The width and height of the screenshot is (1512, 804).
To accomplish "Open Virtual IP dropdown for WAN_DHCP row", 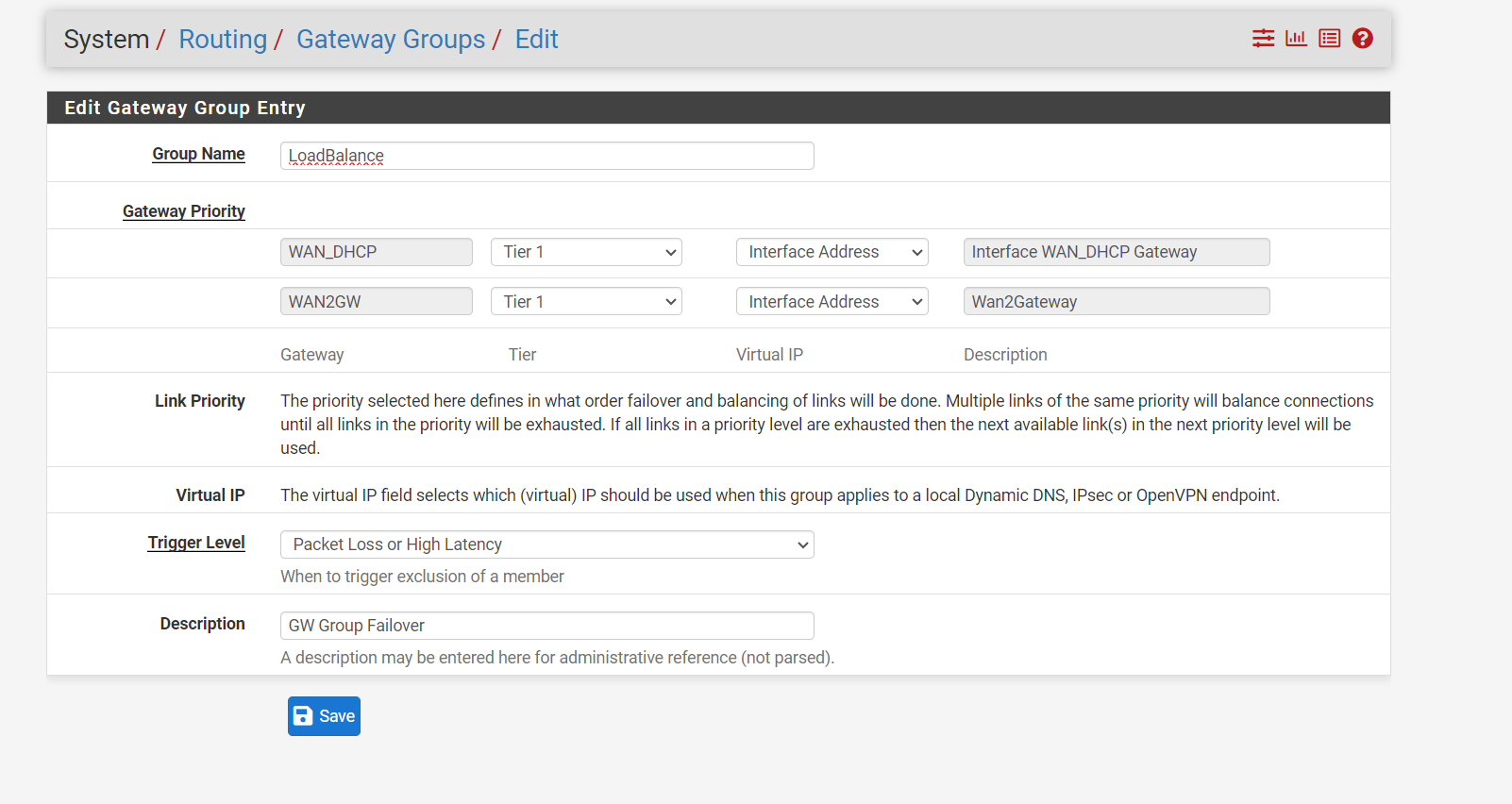I will click(x=832, y=252).
